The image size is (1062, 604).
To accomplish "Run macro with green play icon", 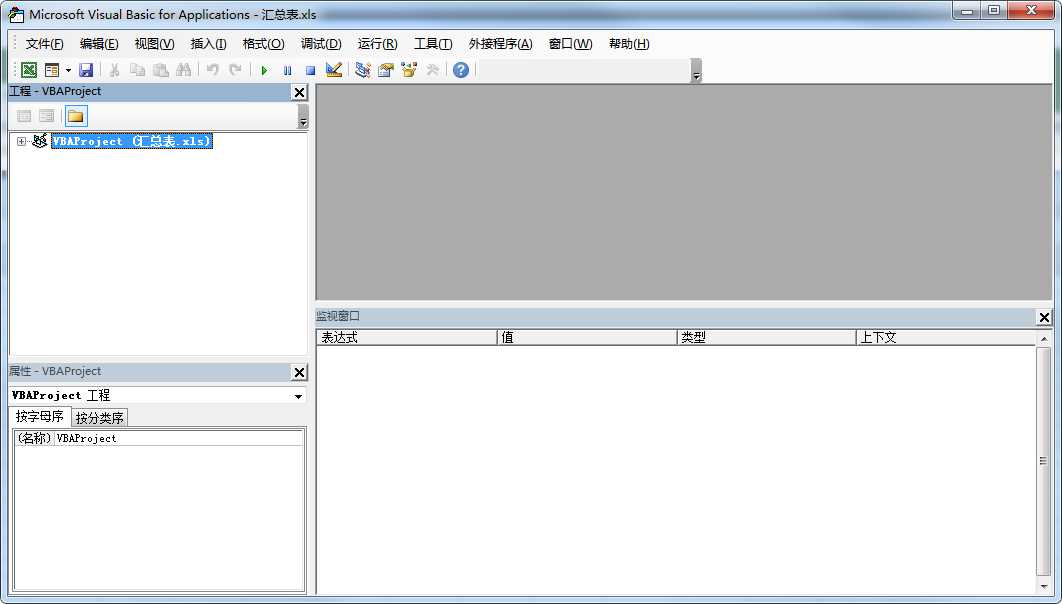I will [x=265, y=70].
